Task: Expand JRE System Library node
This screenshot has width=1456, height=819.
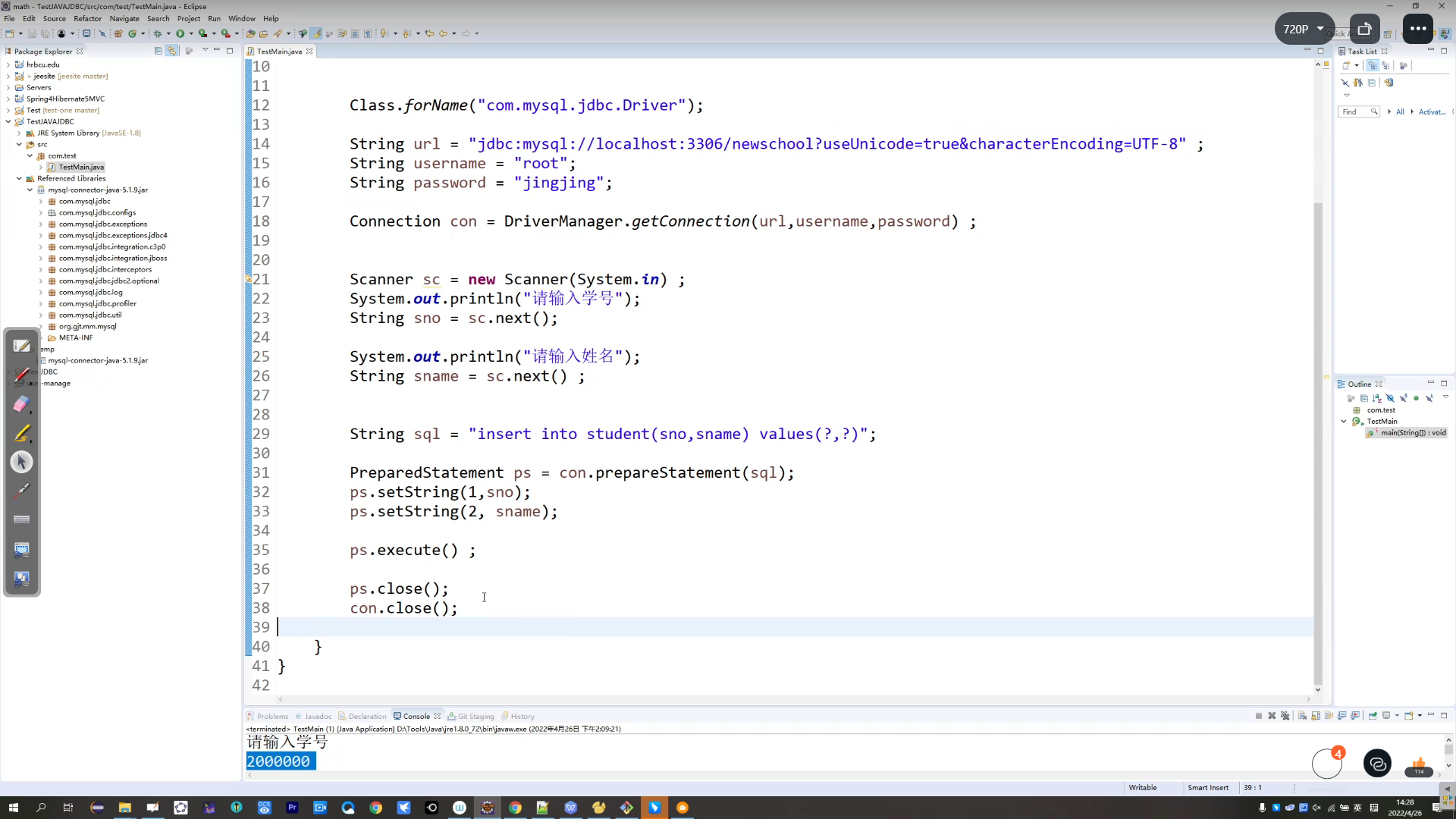Action: [x=19, y=133]
